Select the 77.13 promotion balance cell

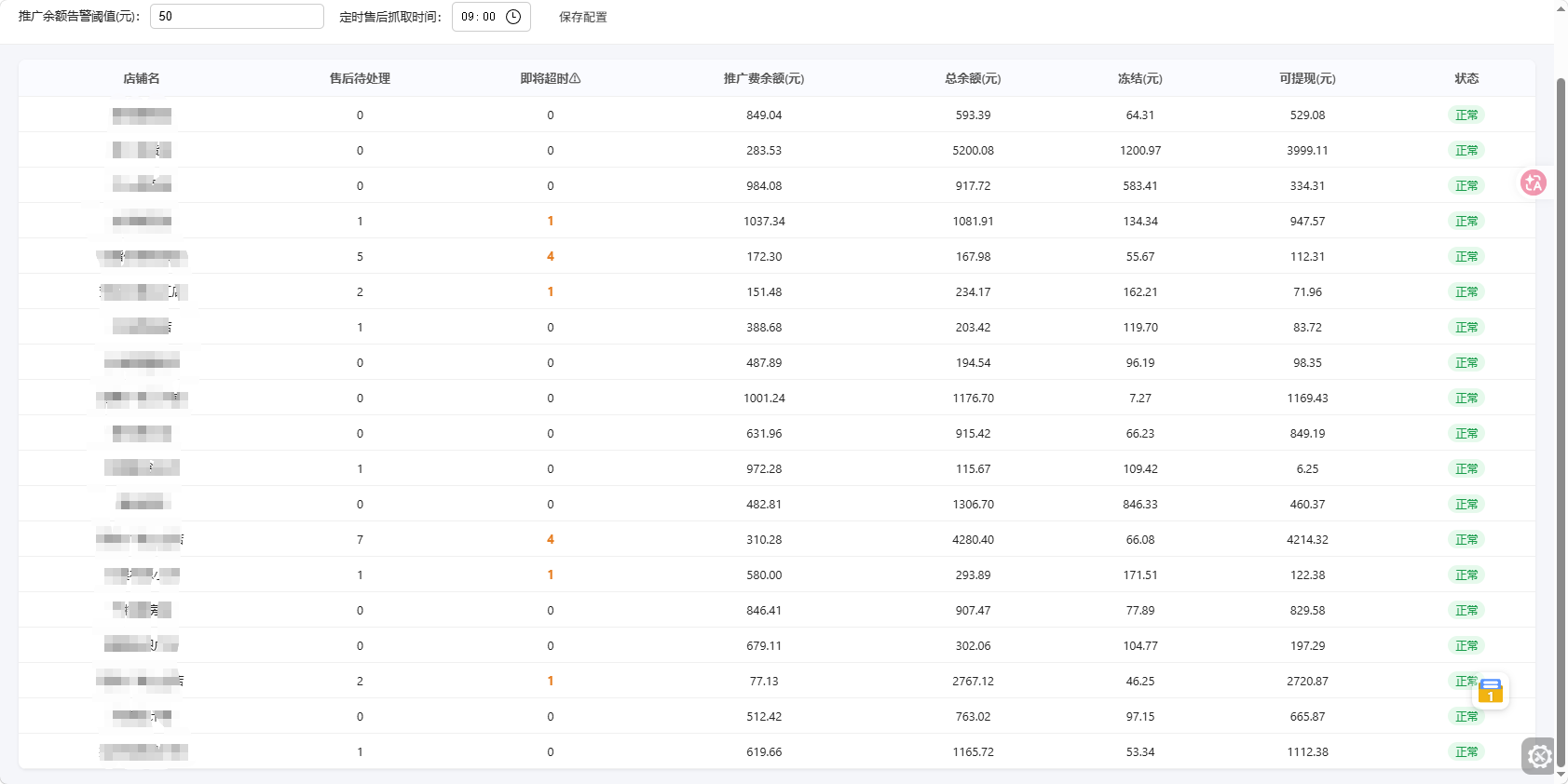(x=764, y=682)
